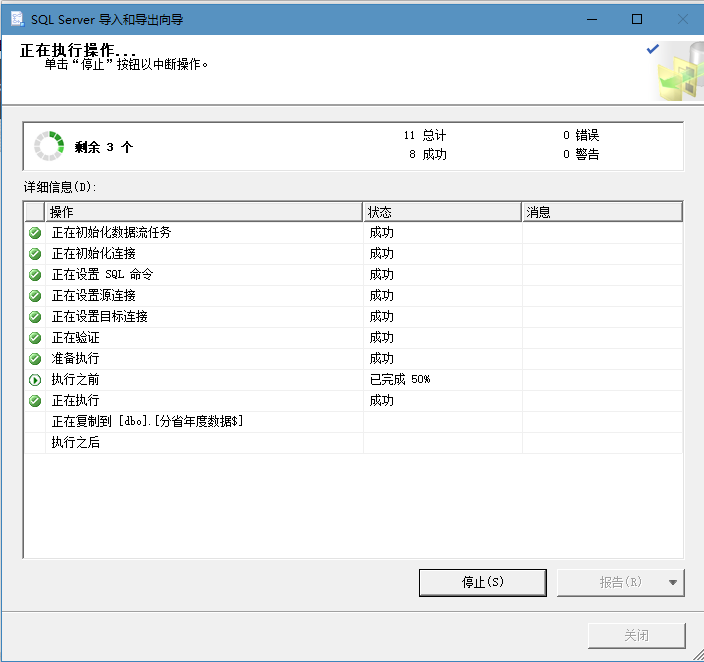This screenshot has width=704, height=662.
Task: Click success icon for 正在设置源连接
Action: [x=35, y=296]
